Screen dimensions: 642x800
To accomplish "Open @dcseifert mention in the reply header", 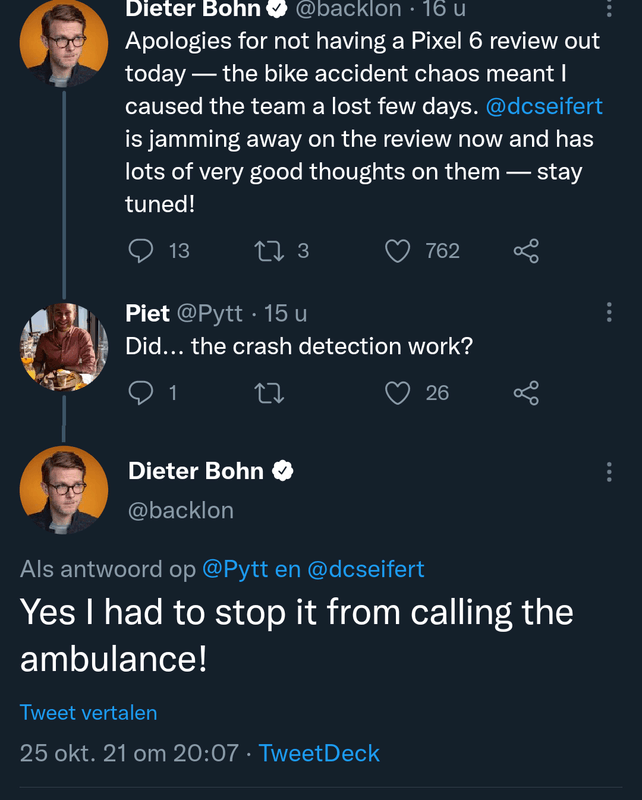I will point(365,569).
